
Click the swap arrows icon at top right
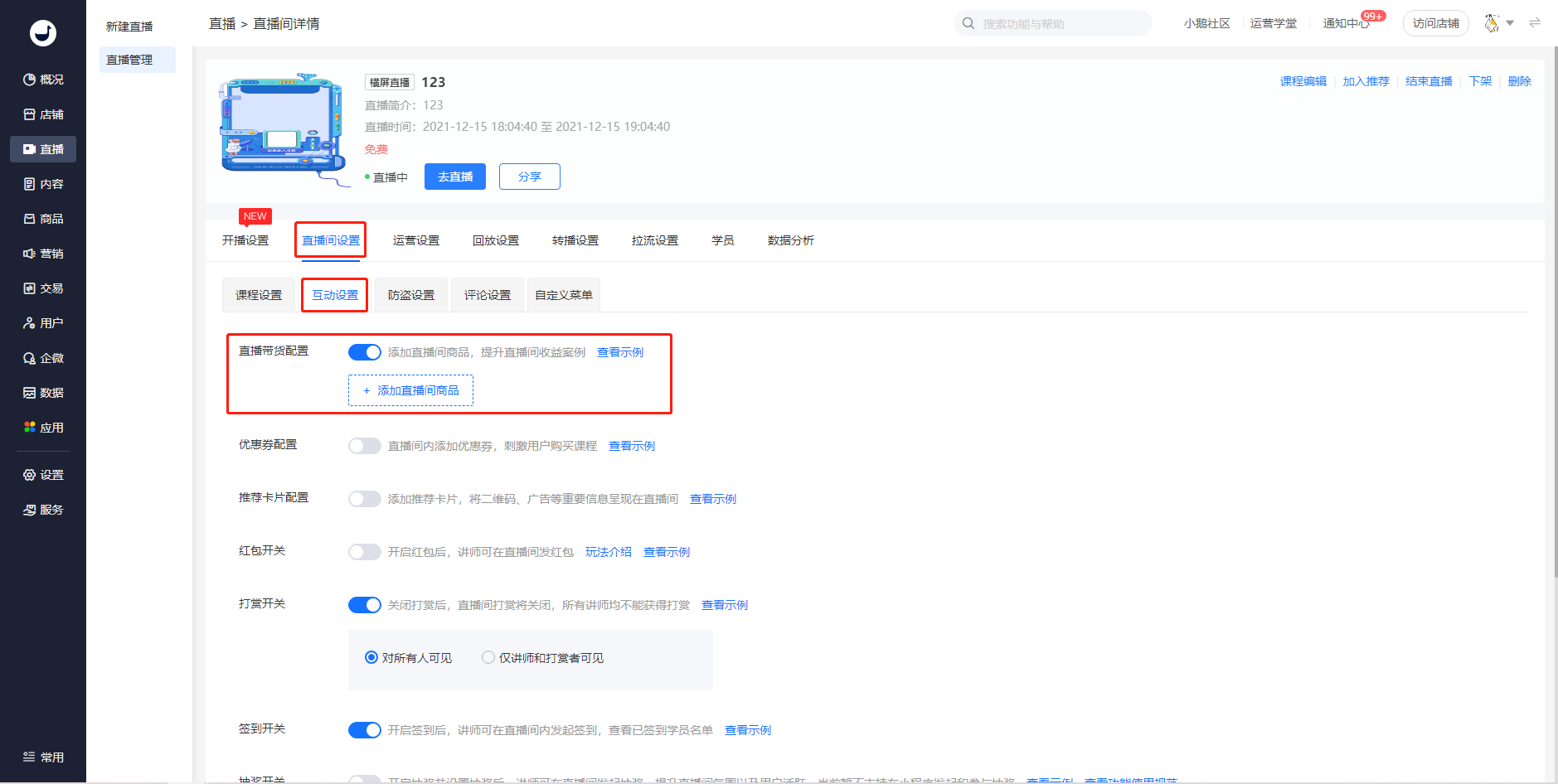click(x=1535, y=23)
